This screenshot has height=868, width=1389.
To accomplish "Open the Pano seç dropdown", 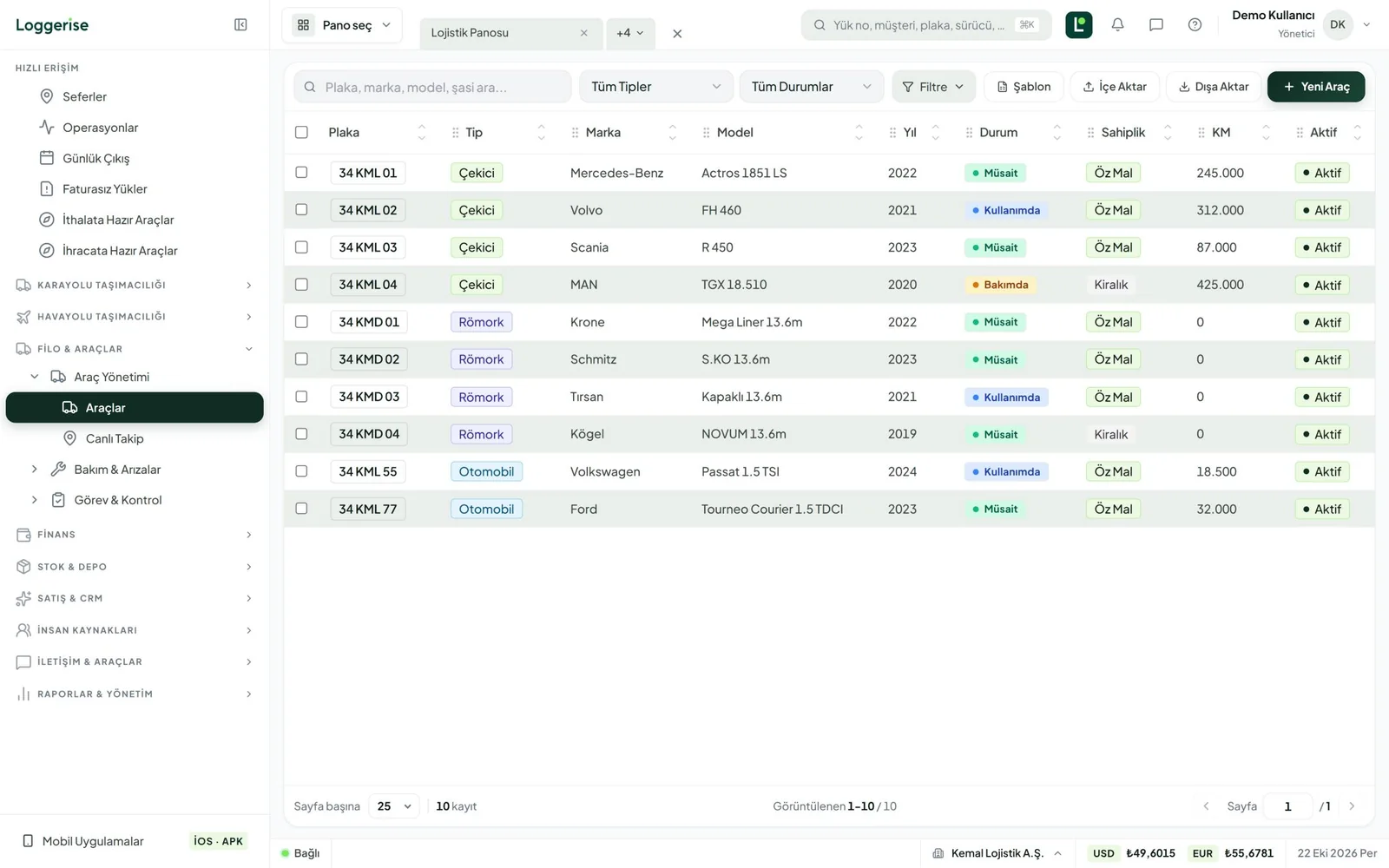I will point(342,25).
